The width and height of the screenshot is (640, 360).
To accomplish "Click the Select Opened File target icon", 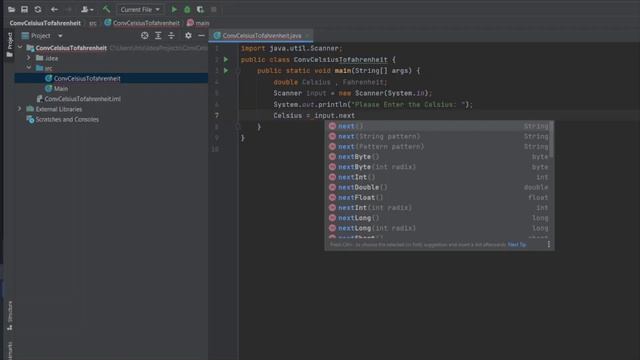I will 144,36.
